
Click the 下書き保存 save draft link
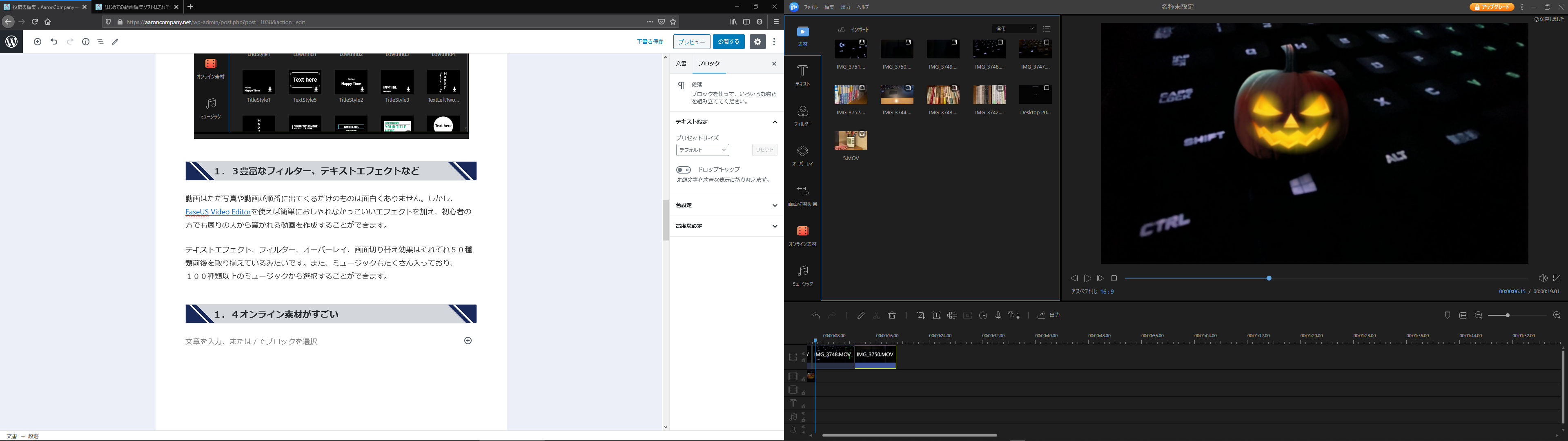click(650, 41)
